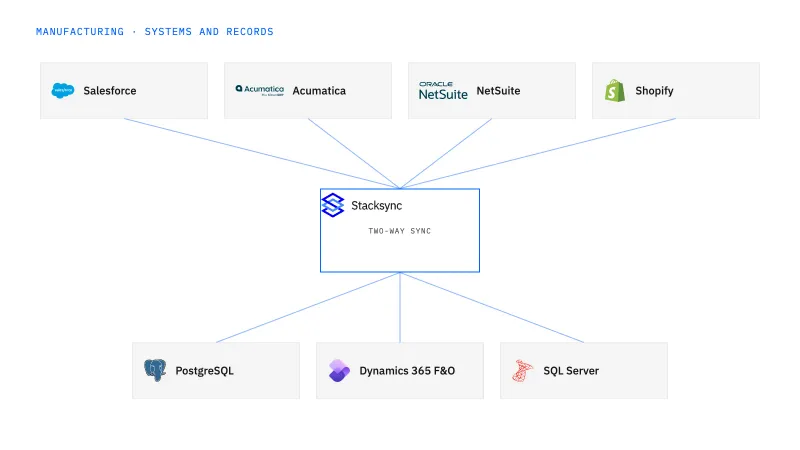Click the TWO-WAY SYNC caption
Image resolution: width=800 pixels, height=450 pixels.
(x=399, y=231)
